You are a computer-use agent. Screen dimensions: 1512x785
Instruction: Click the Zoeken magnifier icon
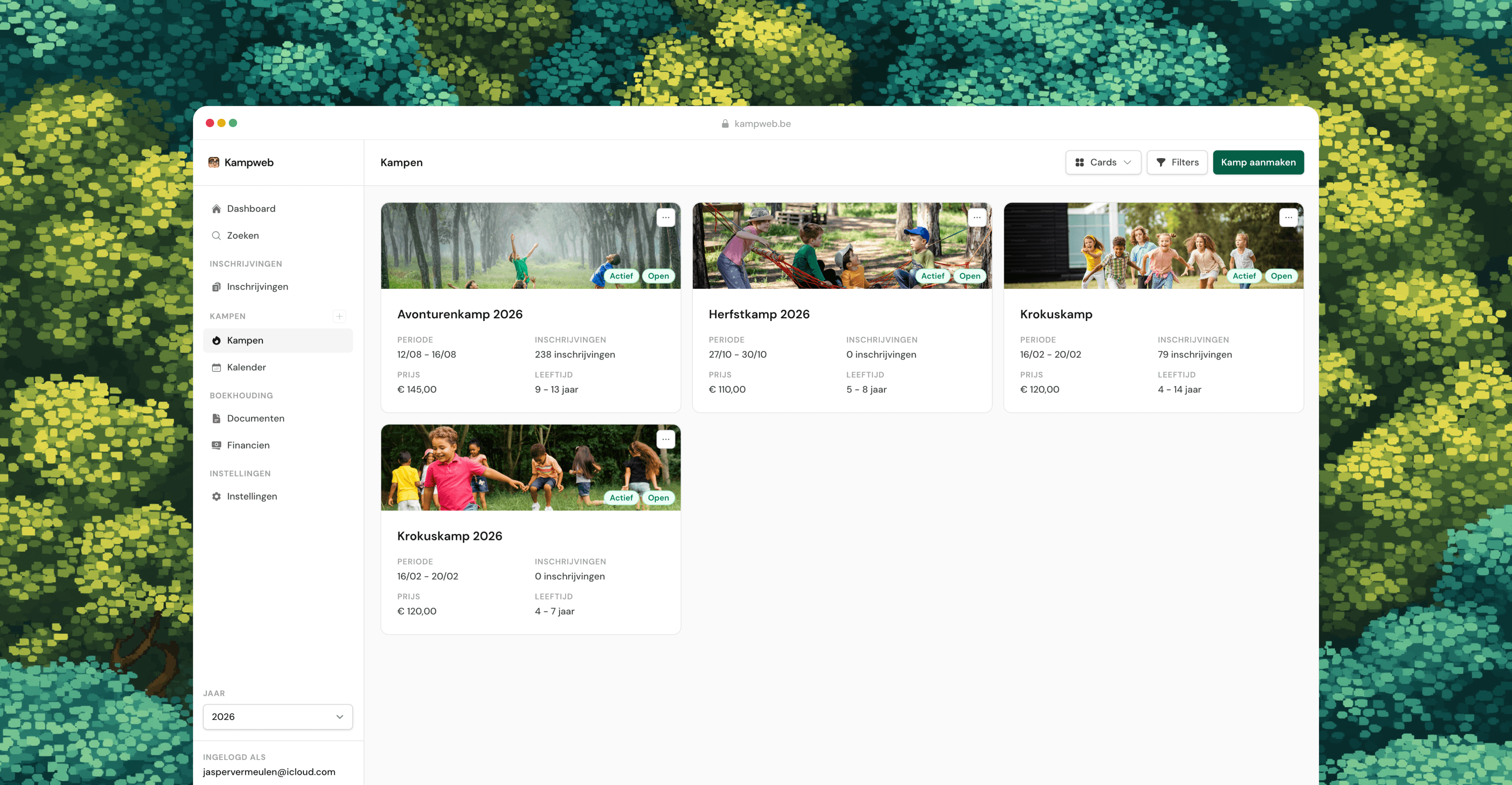(216, 236)
